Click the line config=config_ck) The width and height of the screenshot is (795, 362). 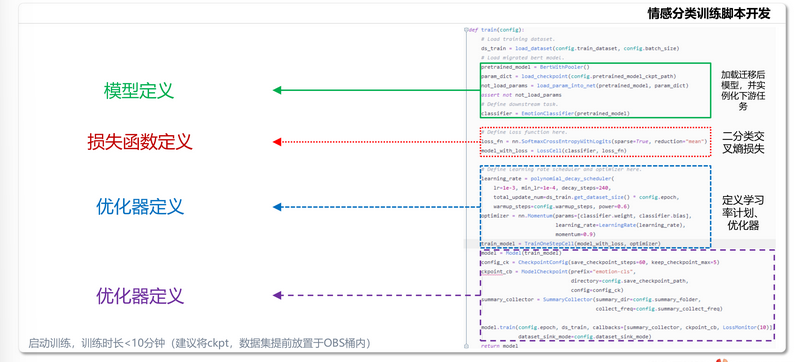[596, 290]
